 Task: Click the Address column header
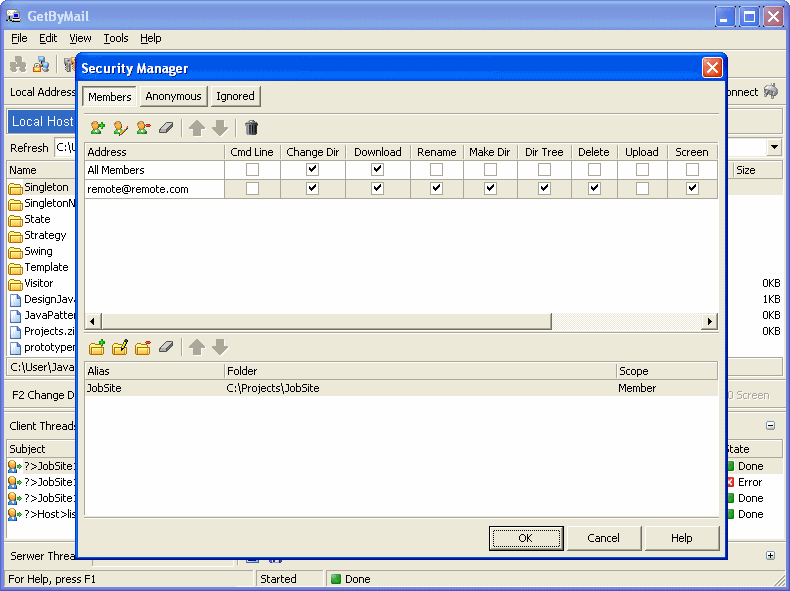pyautogui.click(x=154, y=152)
